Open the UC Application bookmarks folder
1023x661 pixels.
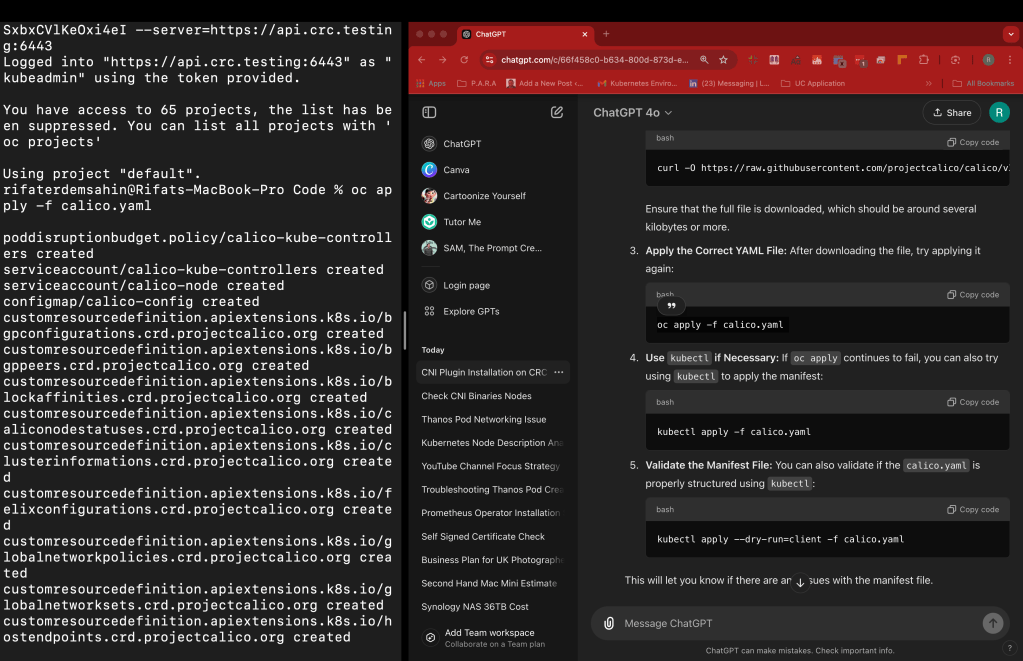click(813, 83)
